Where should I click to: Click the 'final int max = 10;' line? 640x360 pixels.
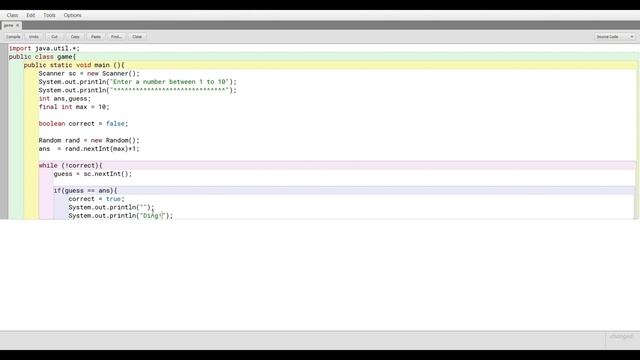tap(74, 107)
